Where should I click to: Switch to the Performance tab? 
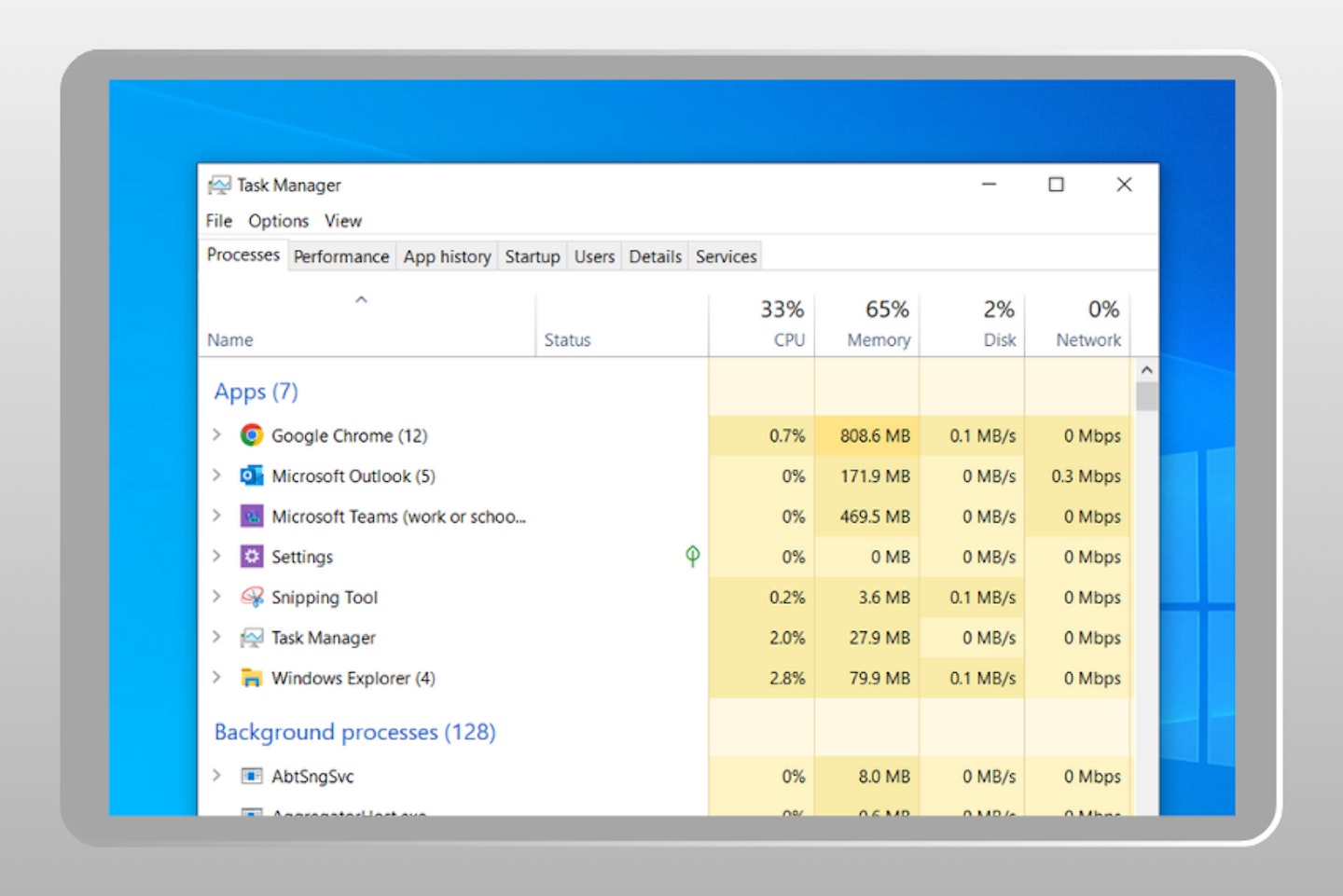click(x=341, y=256)
